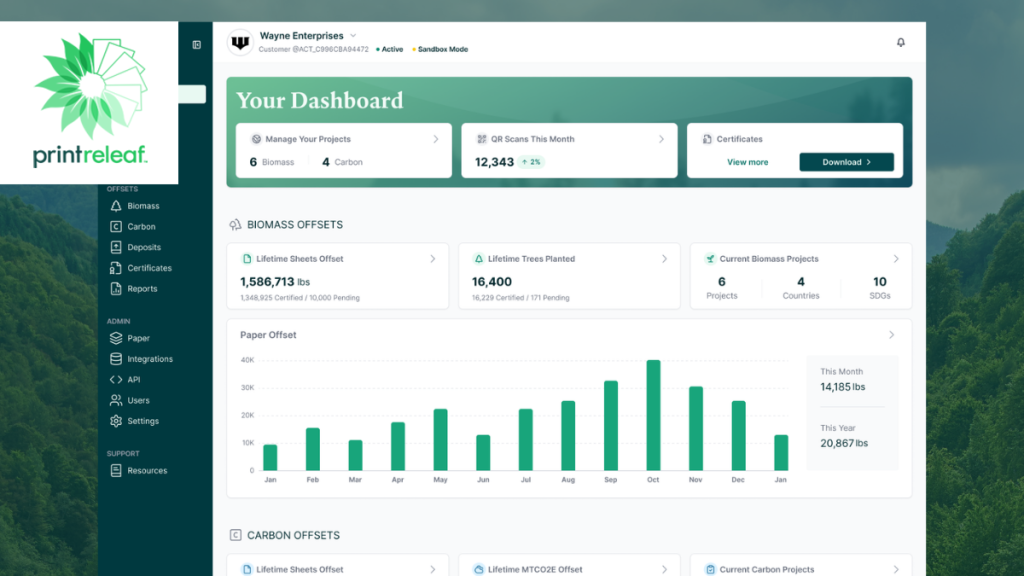Open the Biomass menu item
The width and height of the screenshot is (1024, 576).
click(143, 206)
